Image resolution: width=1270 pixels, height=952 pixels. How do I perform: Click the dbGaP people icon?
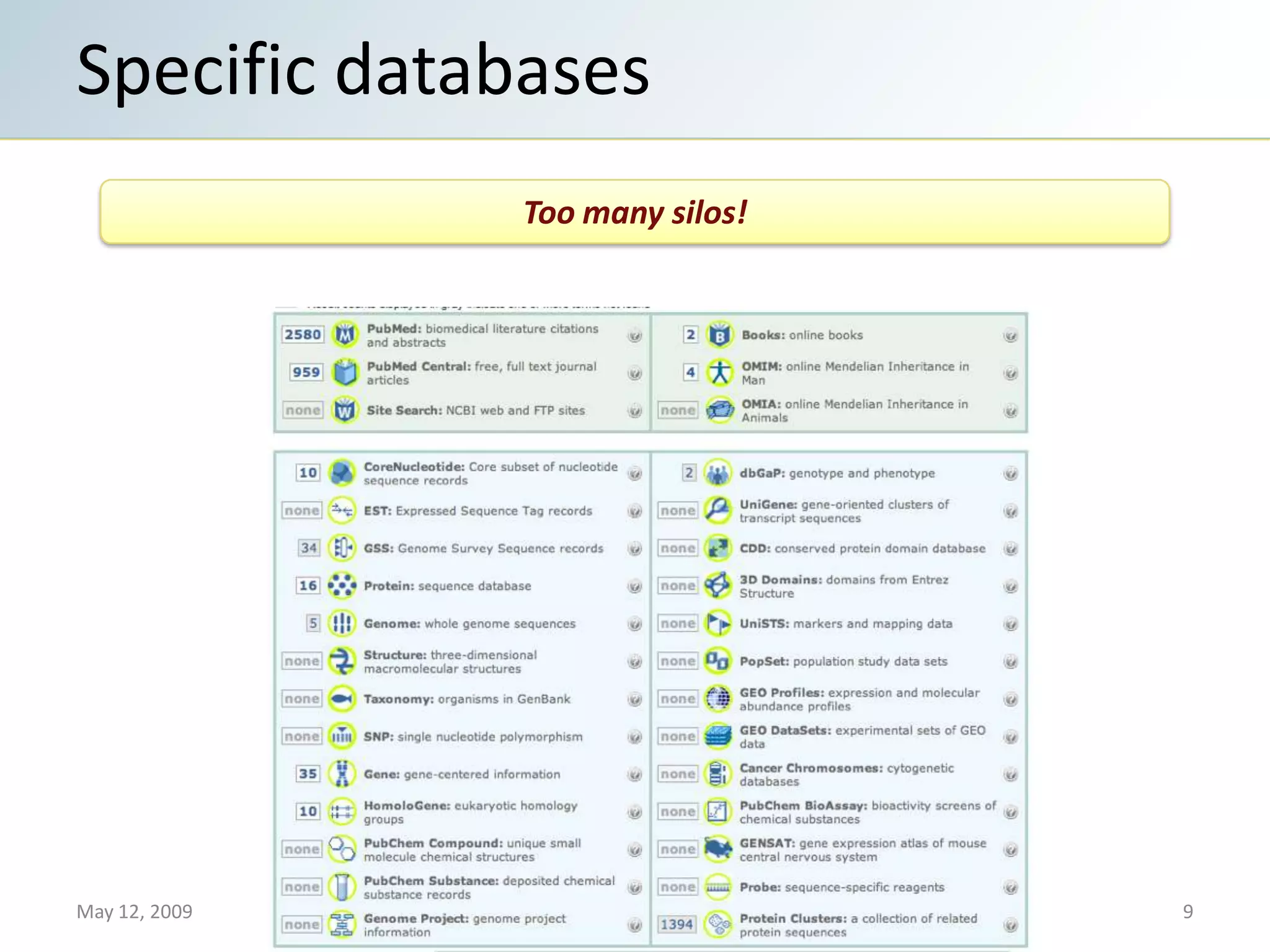click(717, 473)
